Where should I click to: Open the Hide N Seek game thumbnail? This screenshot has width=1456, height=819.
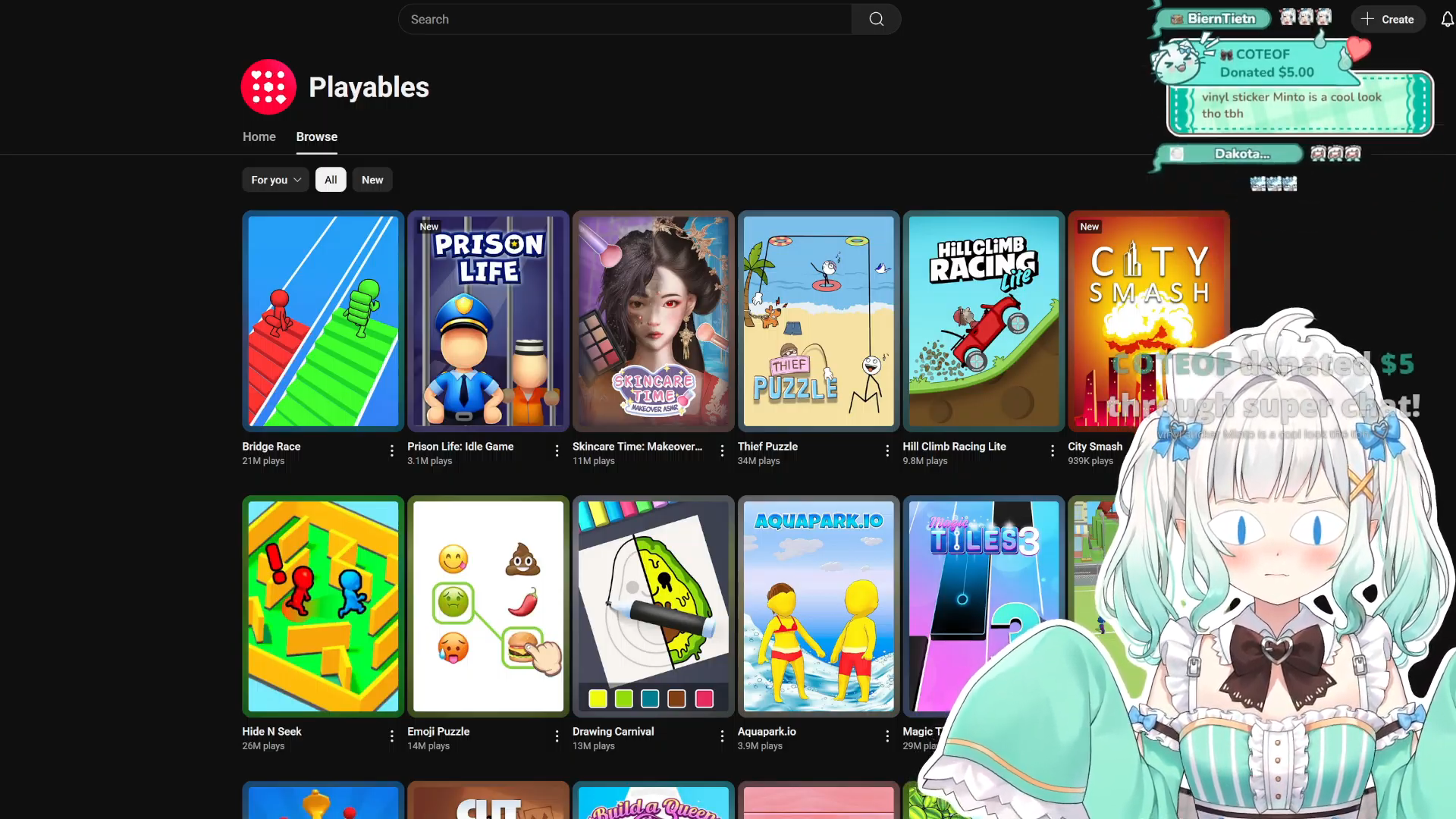click(x=323, y=607)
